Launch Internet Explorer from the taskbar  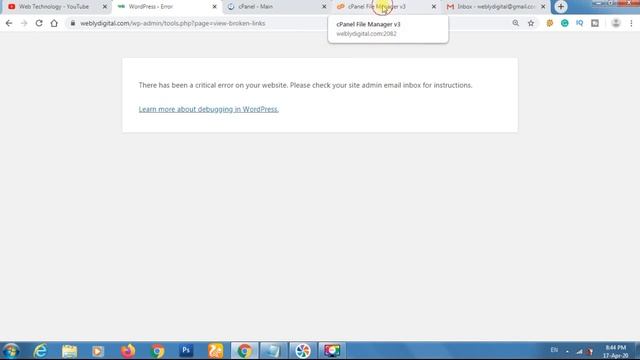pos(40,351)
